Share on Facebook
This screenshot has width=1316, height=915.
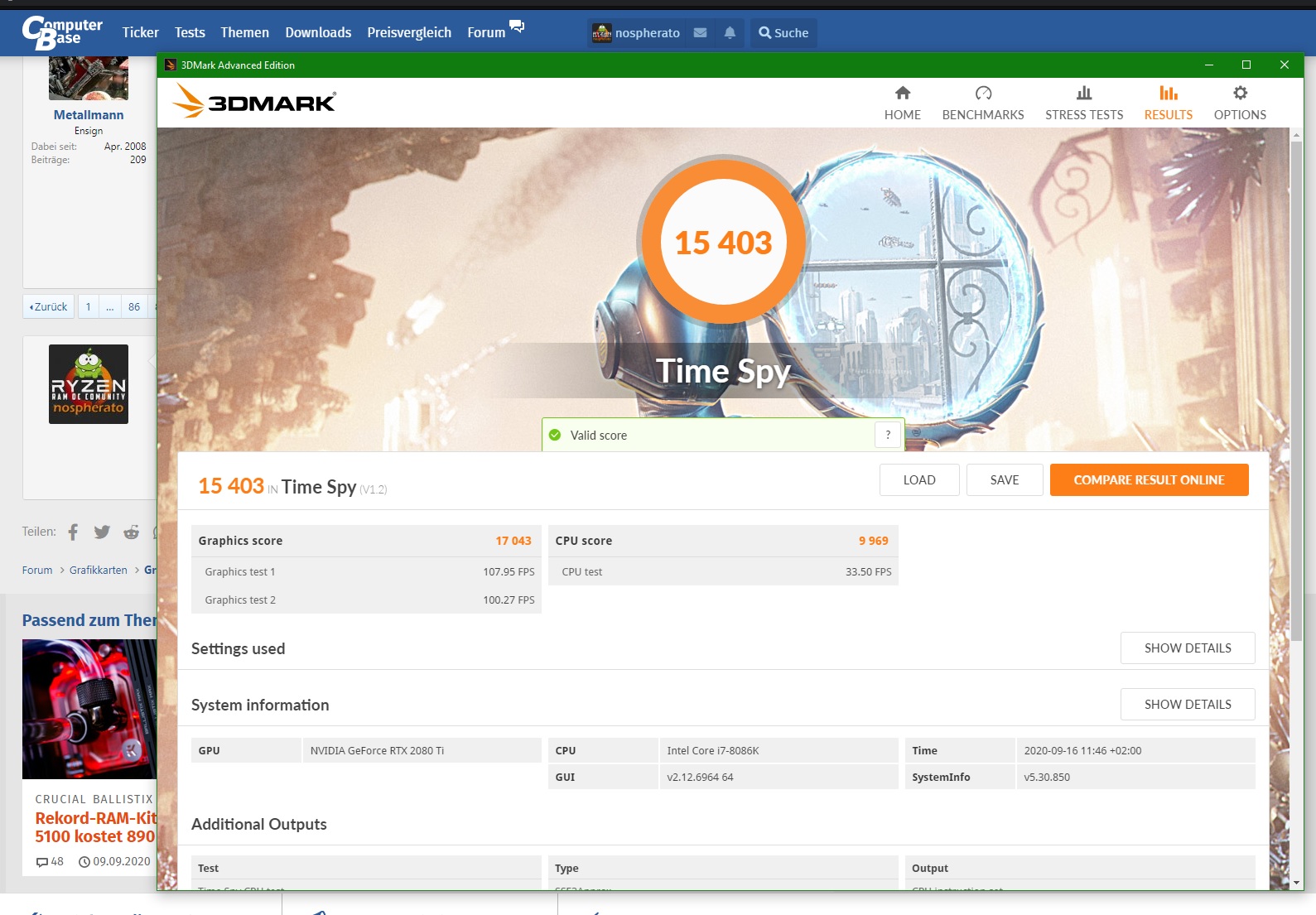point(73,532)
